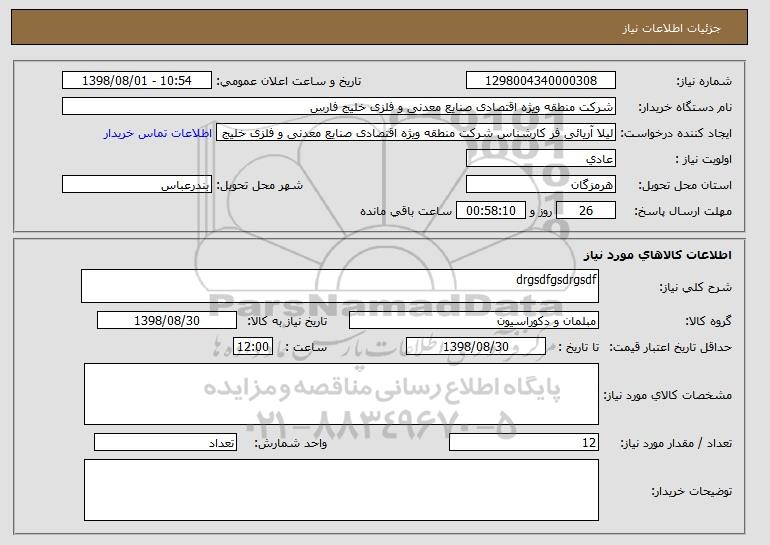Click the ساعت باقی مانده text
Image resolution: width=770 pixels, height=545 pixels.
[406, 211]
